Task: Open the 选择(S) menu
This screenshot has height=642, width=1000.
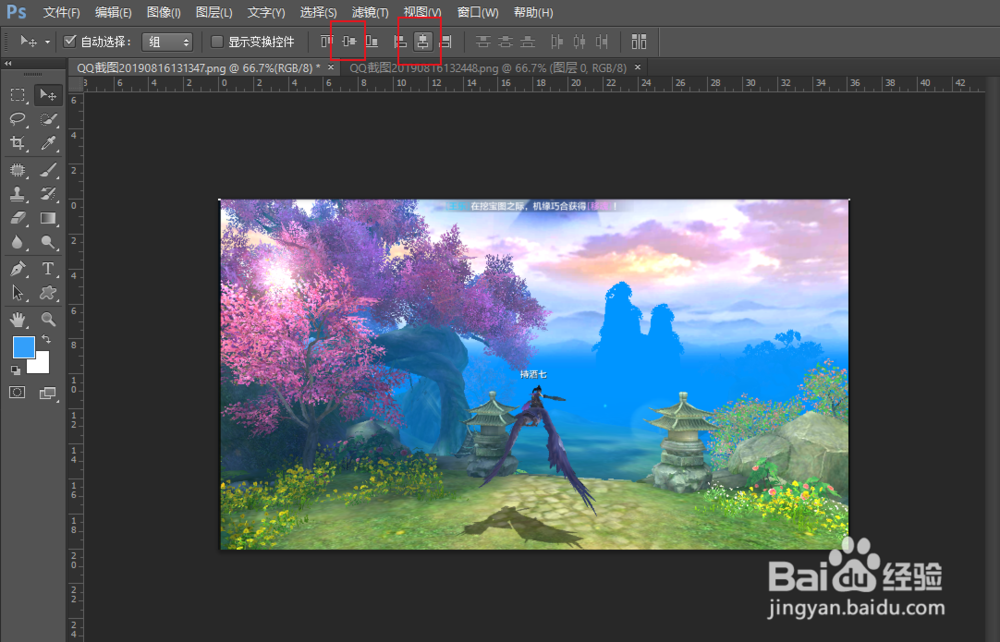Action: 318,12
